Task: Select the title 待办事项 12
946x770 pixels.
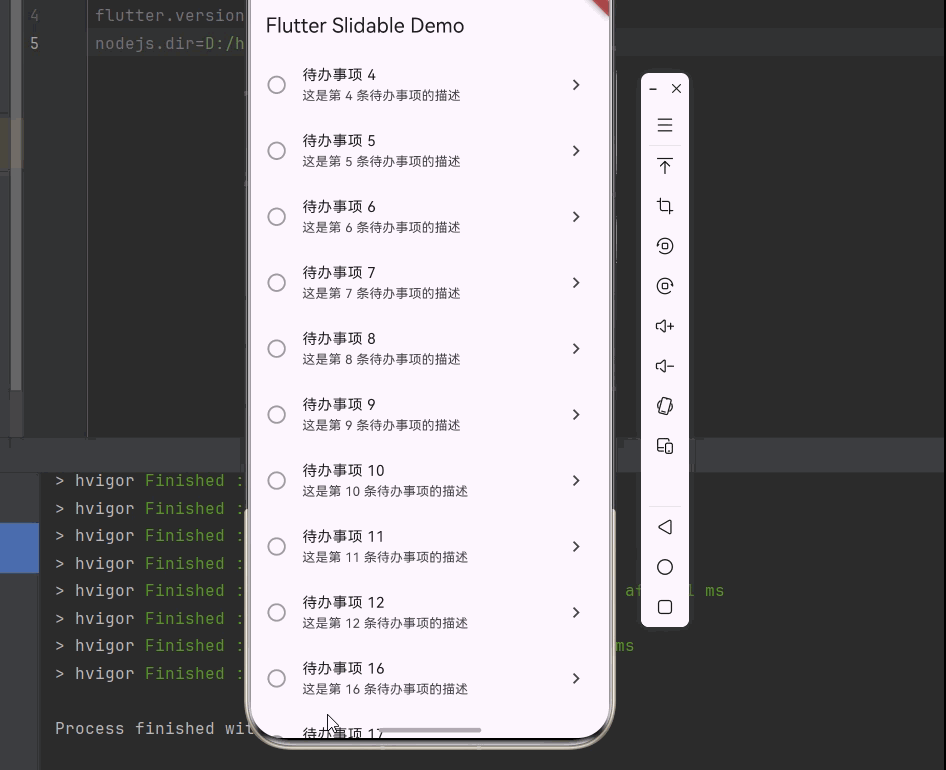Action: (x=343, y=602)
